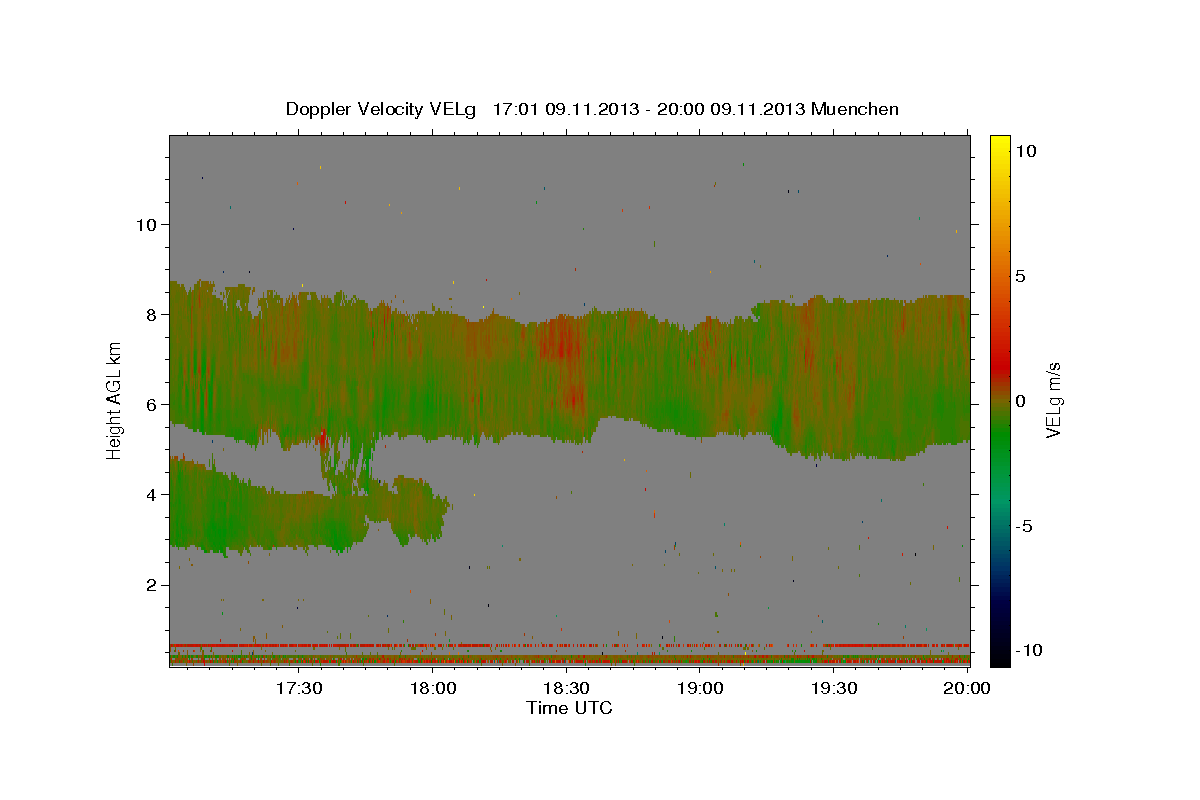Click the 'Time UTC' axis label
Screen dimensions: 1200x800
click(569, 708)
